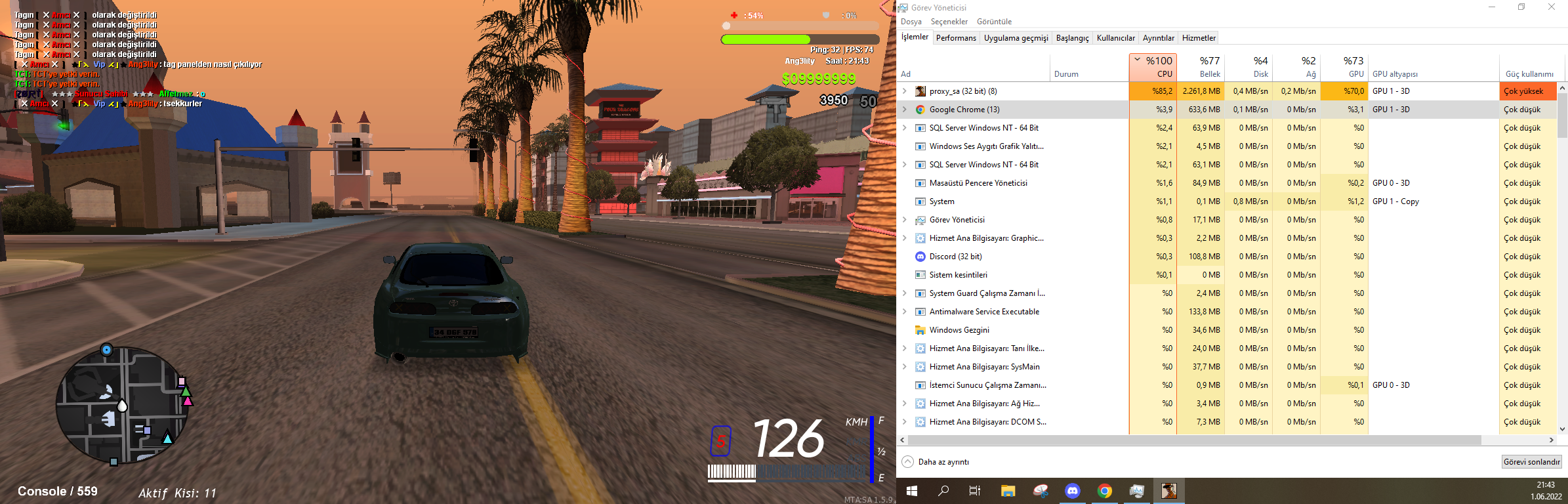This screenshot has height=504, width=1568.
Task: Click the GTA minimap radar
Action: (x=122, y=405)
